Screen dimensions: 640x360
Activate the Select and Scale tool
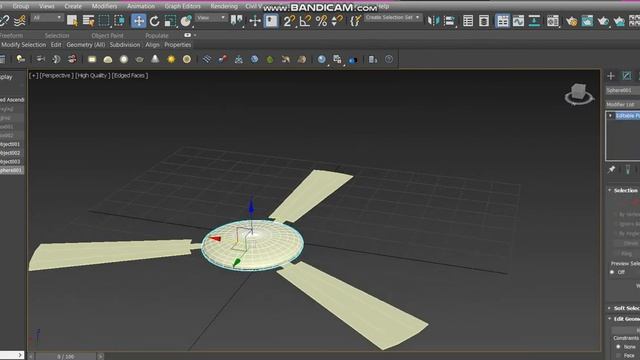click(170, 21)
